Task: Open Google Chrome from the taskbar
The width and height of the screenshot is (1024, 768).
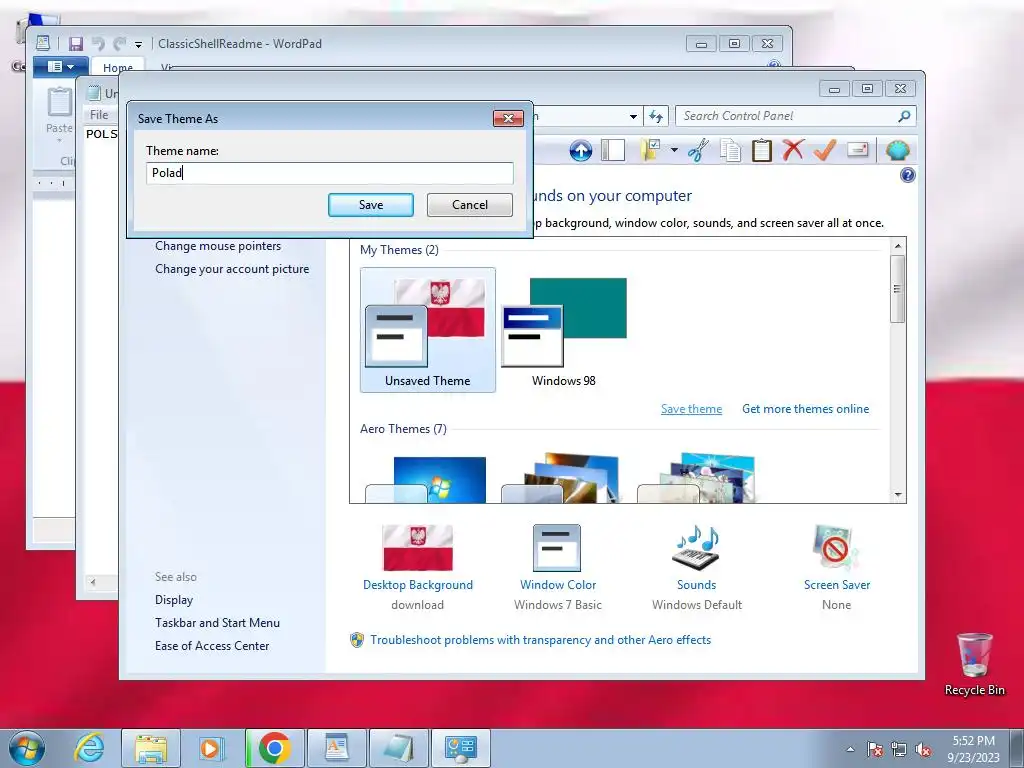Action: [274, 748]
